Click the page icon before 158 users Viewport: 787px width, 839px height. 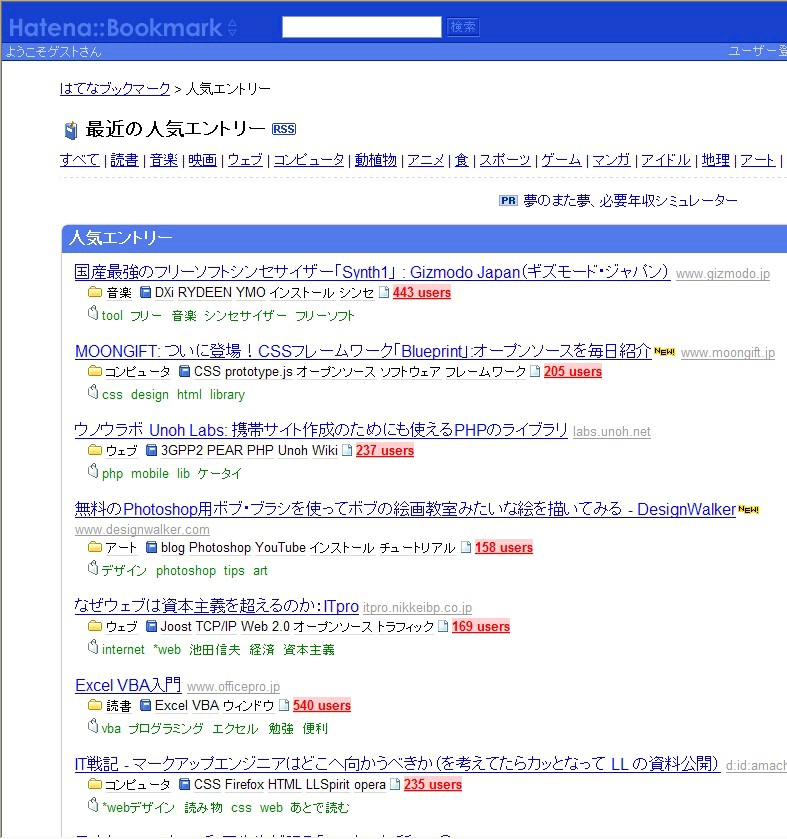point(466,547)
